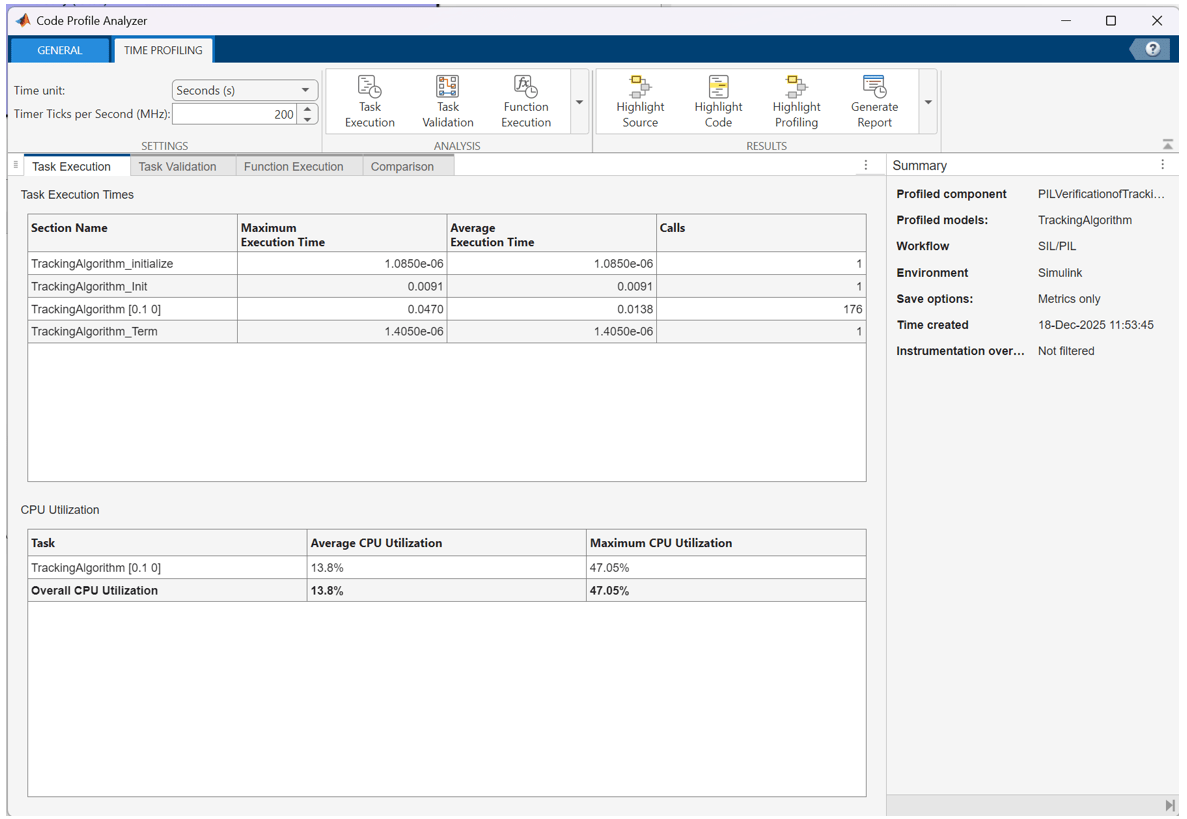Open the Time unit dropdown
This screenshot has width=1187, height=819.
[x=245, y=90]
